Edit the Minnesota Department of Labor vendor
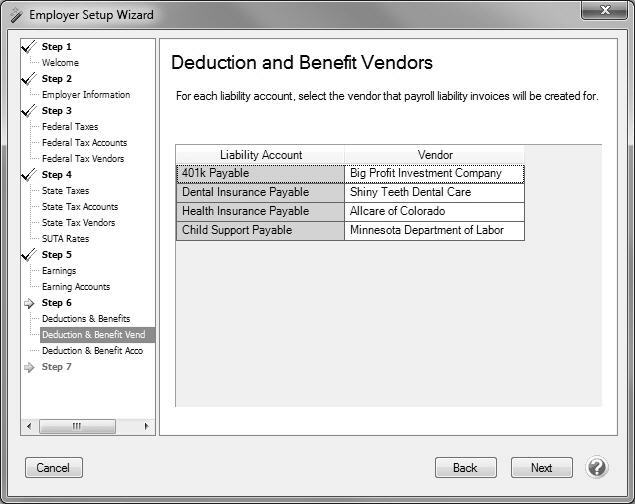 pyautogui.click(x=433, y=230)
